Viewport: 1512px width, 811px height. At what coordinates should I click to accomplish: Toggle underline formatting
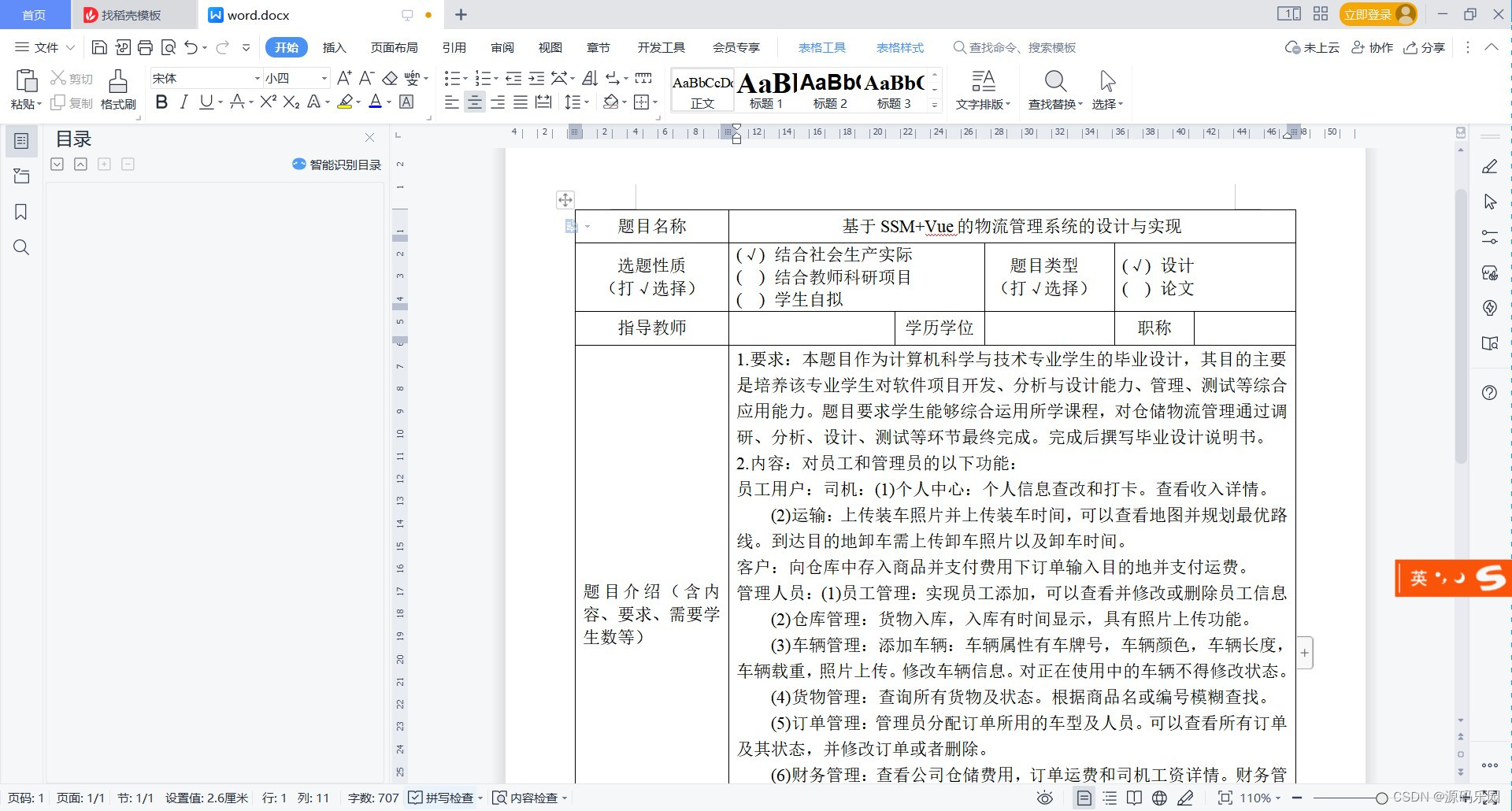tap(206, 102)
